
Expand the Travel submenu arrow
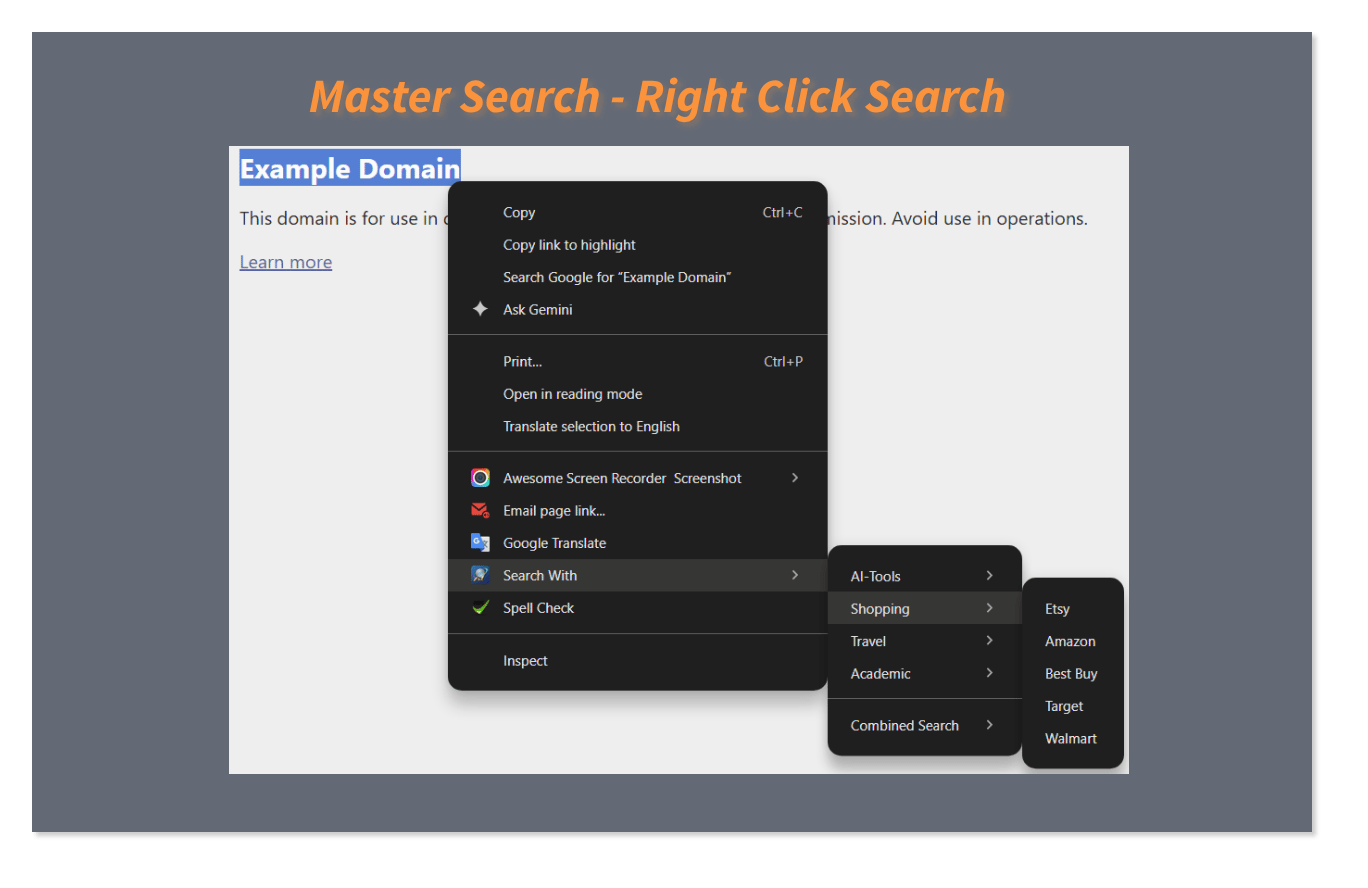coord(989,640)
